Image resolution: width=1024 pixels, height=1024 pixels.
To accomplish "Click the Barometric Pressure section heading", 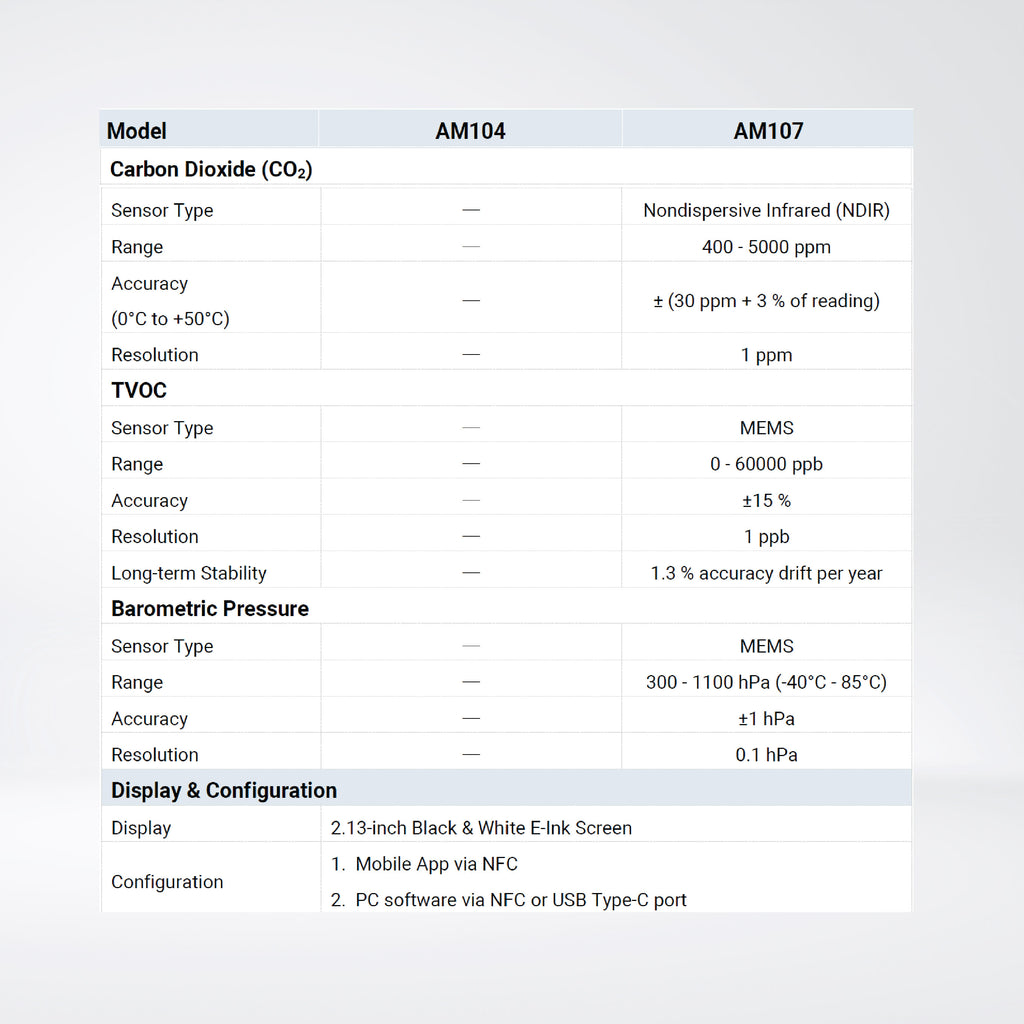I will 210,609.
